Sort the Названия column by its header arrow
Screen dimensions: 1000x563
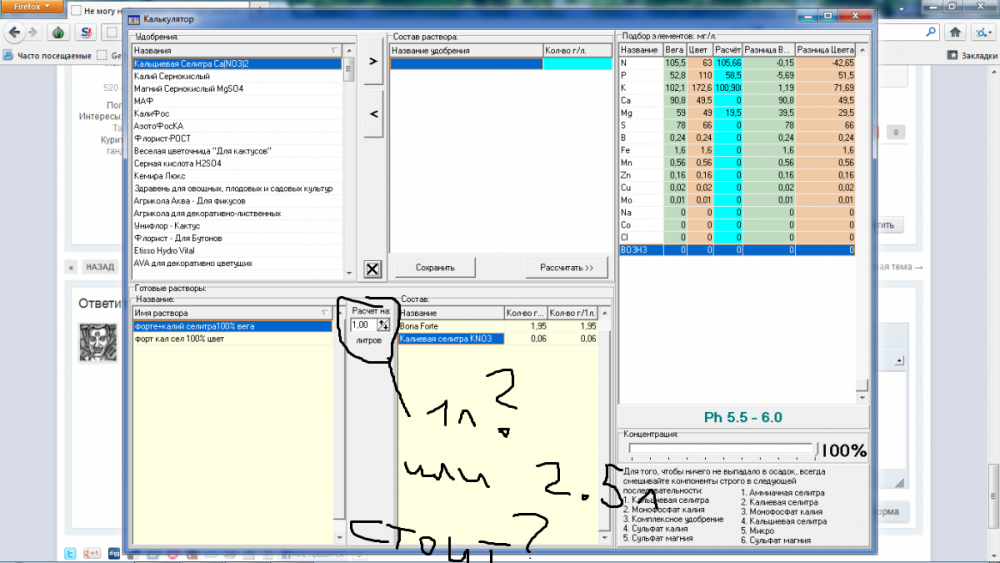point(334,50)
